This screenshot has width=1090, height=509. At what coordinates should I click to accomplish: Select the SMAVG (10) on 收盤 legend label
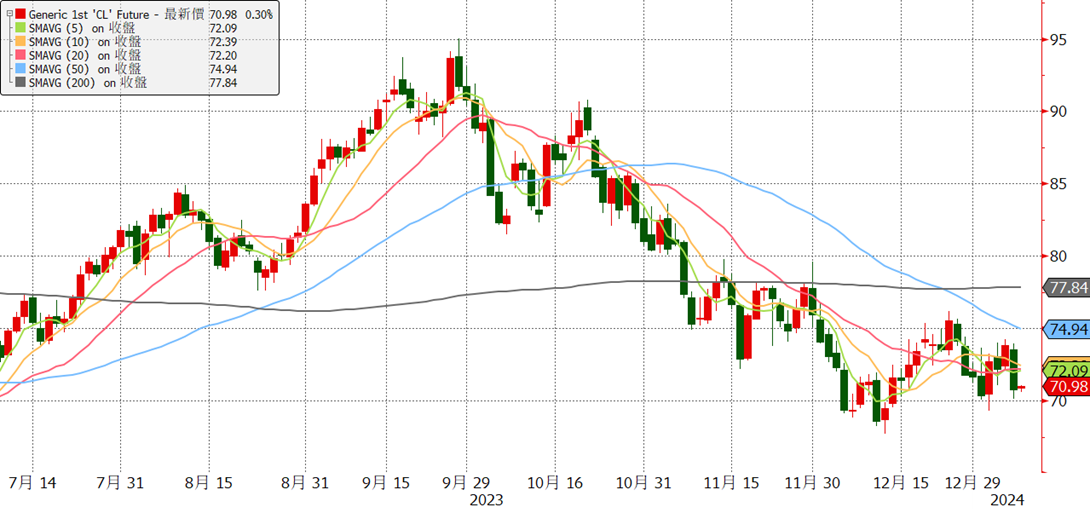86,42
